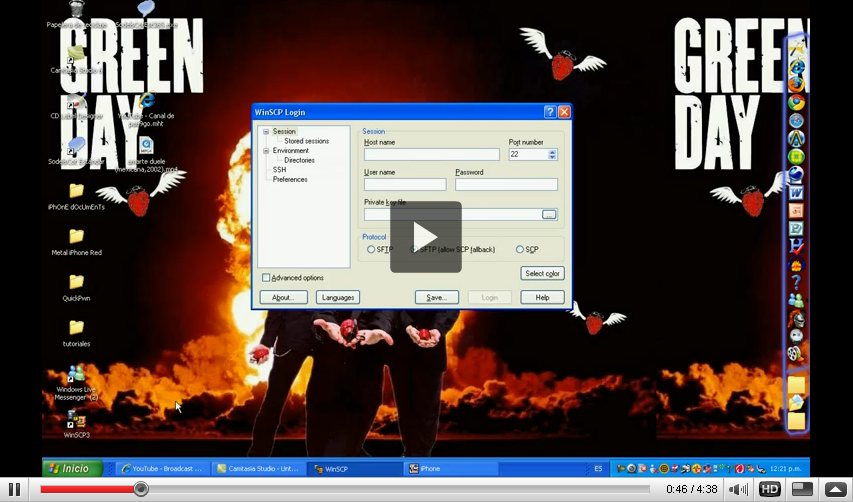Viewport: 853px width, 502px height.
Task: Click the Help button in WinSCP Login
Action: click(x=542, y=298)
